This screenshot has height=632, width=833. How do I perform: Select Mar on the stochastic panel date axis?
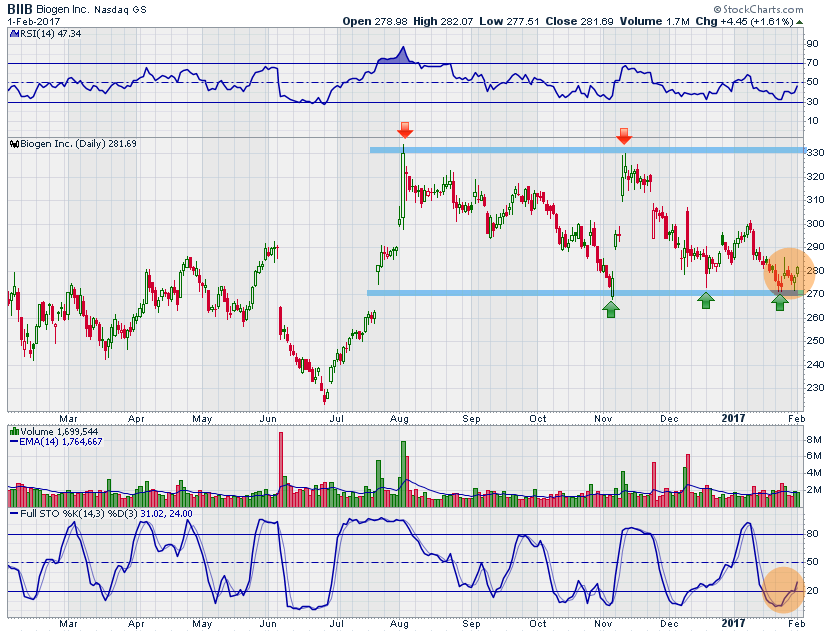click(x=68, y=624)
